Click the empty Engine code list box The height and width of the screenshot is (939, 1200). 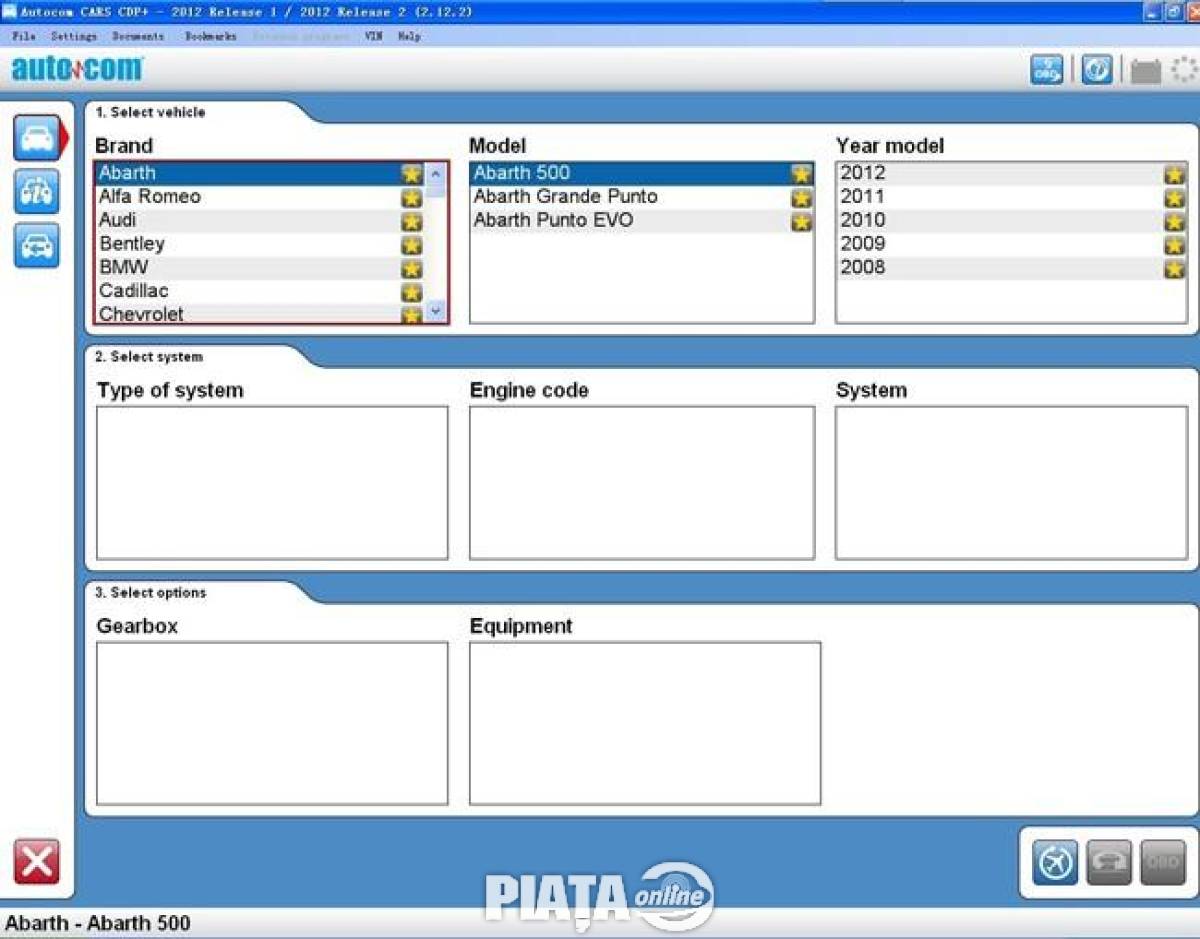(642, 483)
